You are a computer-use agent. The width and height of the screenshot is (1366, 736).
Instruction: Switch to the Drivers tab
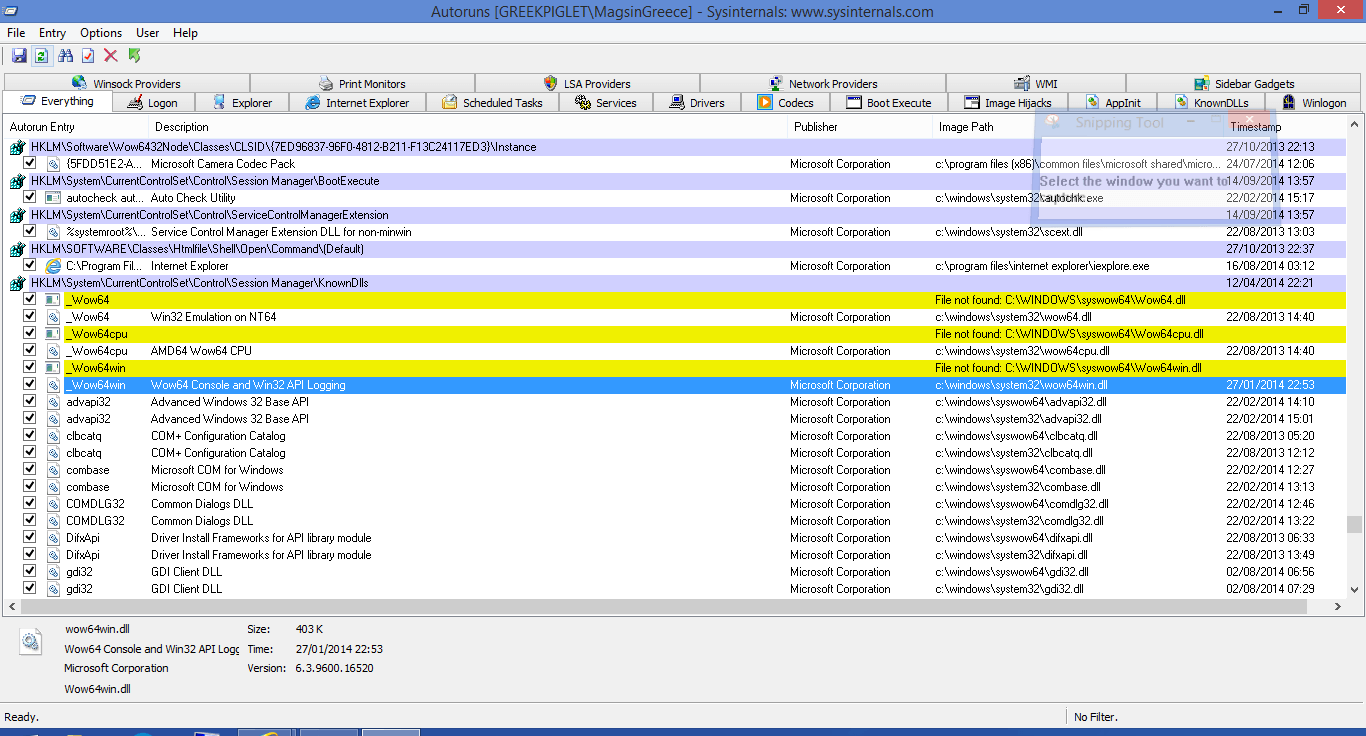697,103
